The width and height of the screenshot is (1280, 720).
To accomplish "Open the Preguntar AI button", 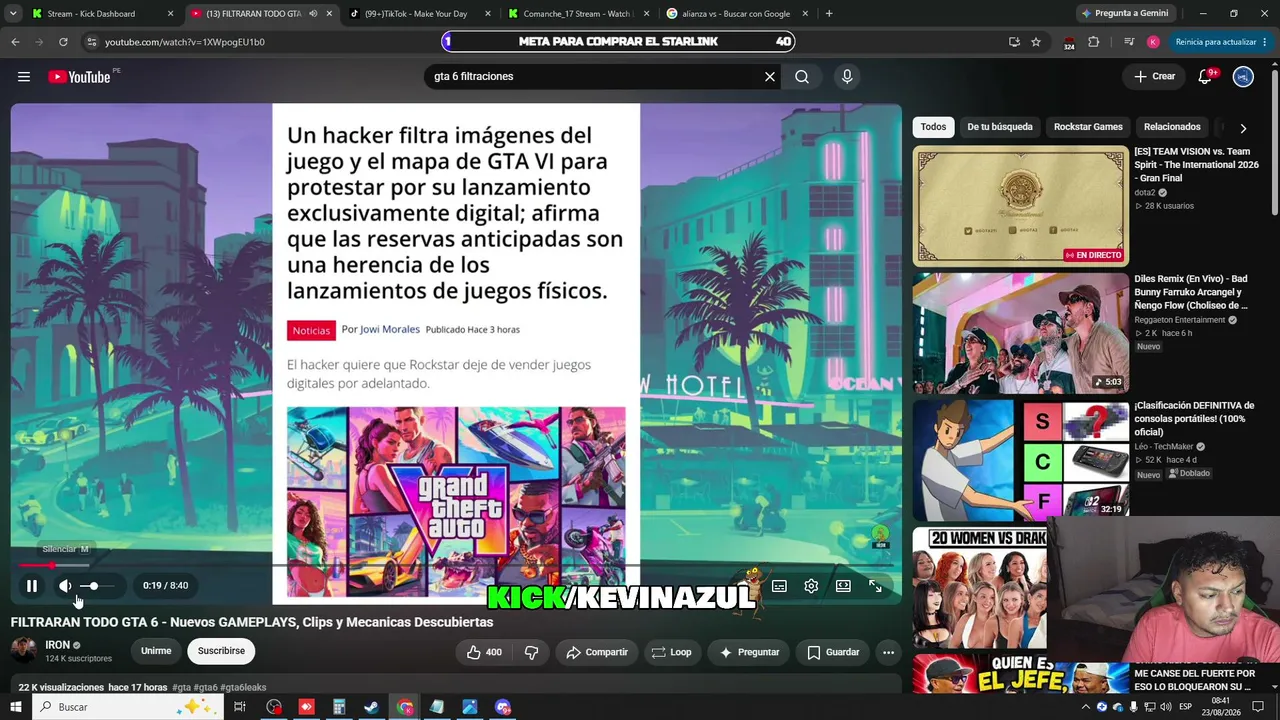I will (x=749, y=652).
